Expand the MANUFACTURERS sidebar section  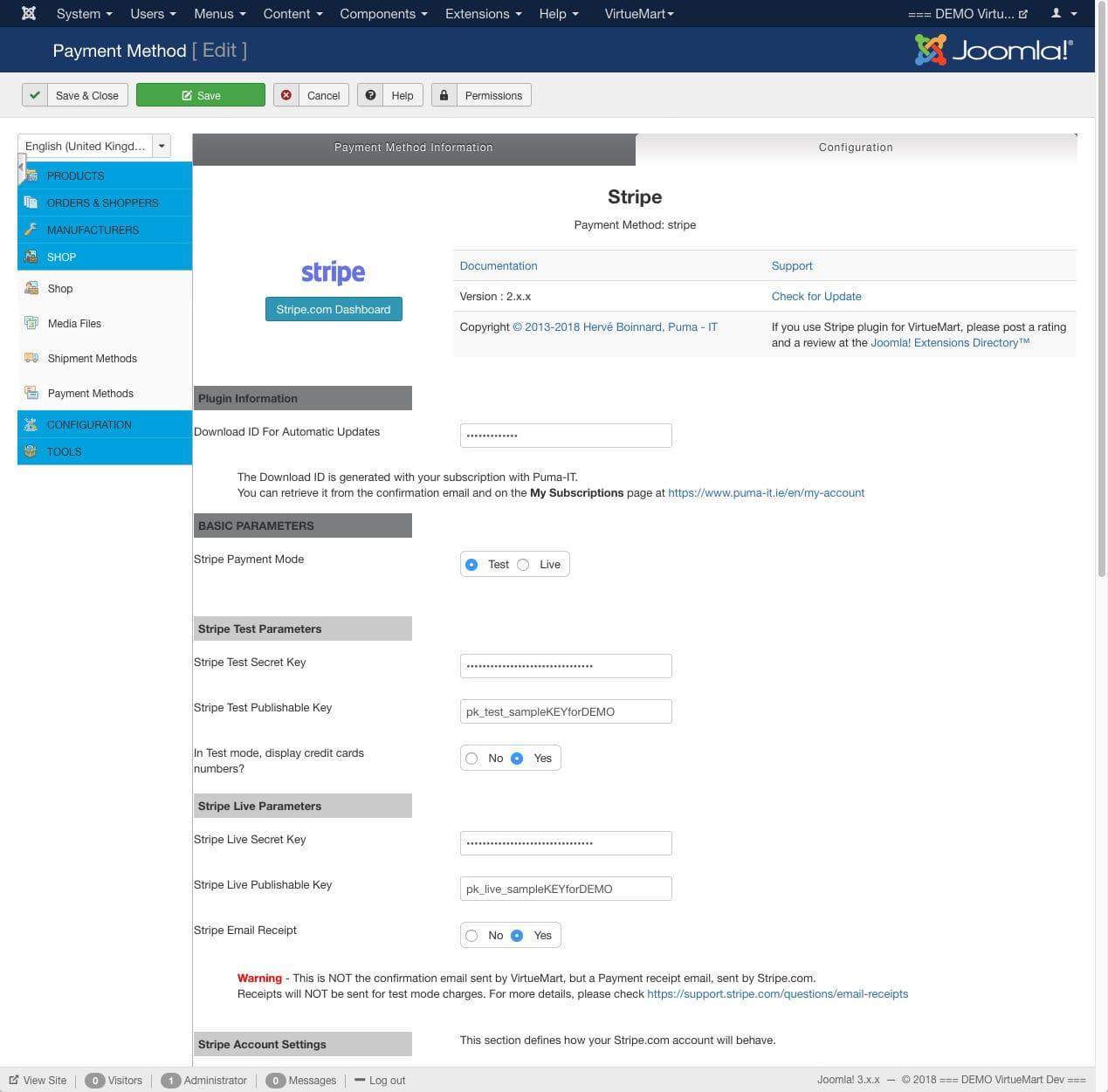pyautogui.click(x=105, y=230)
